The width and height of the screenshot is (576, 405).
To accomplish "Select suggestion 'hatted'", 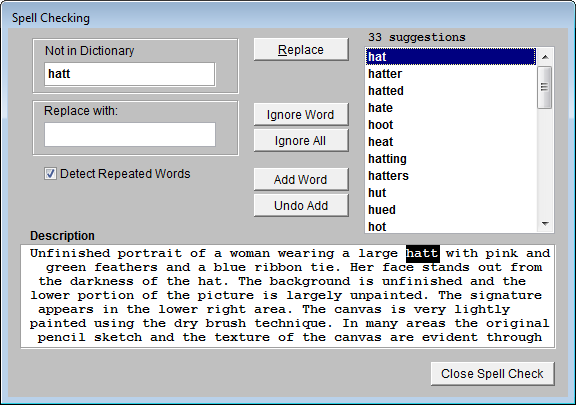I will tap(451, 91).
